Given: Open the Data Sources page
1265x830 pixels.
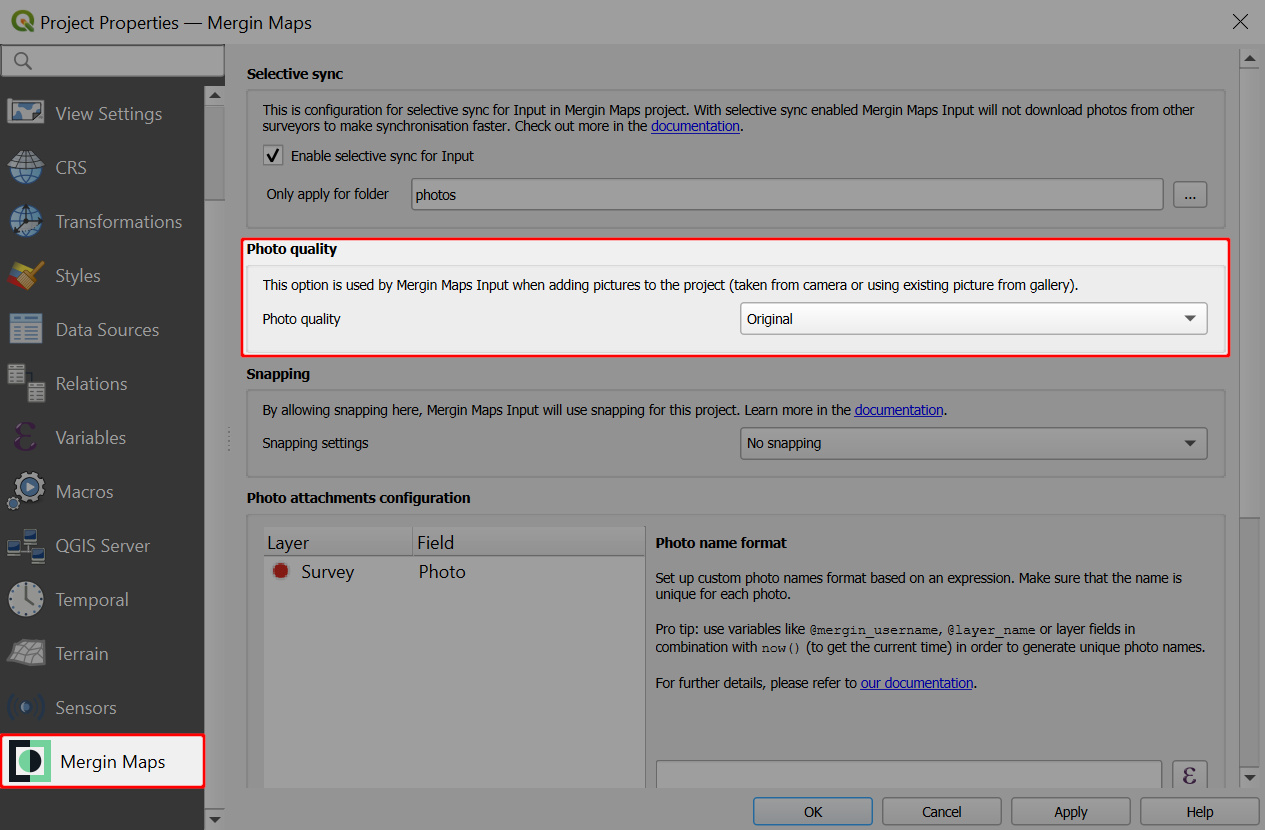Looking at the screenshot, I should point(102,329).
